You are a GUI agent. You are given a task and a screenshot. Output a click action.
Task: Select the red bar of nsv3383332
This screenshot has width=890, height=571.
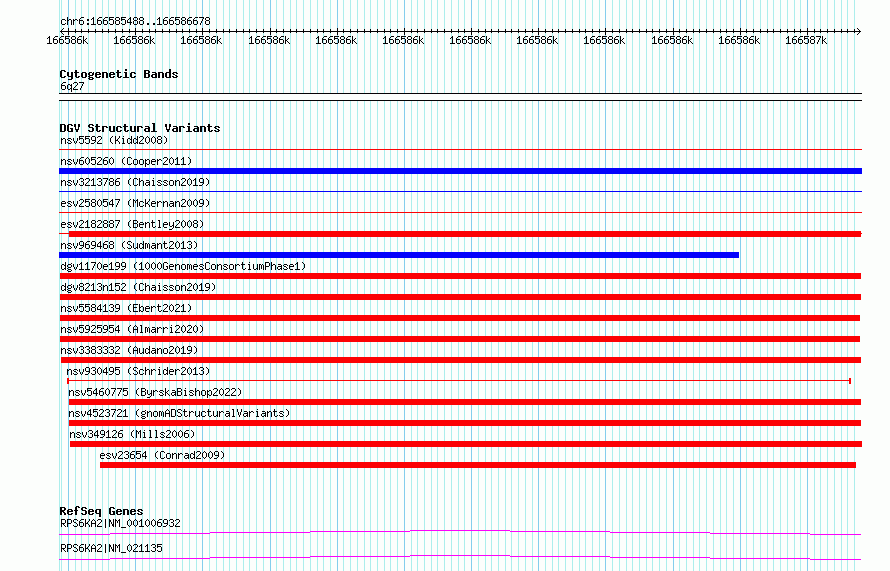(x=461, y=360)
